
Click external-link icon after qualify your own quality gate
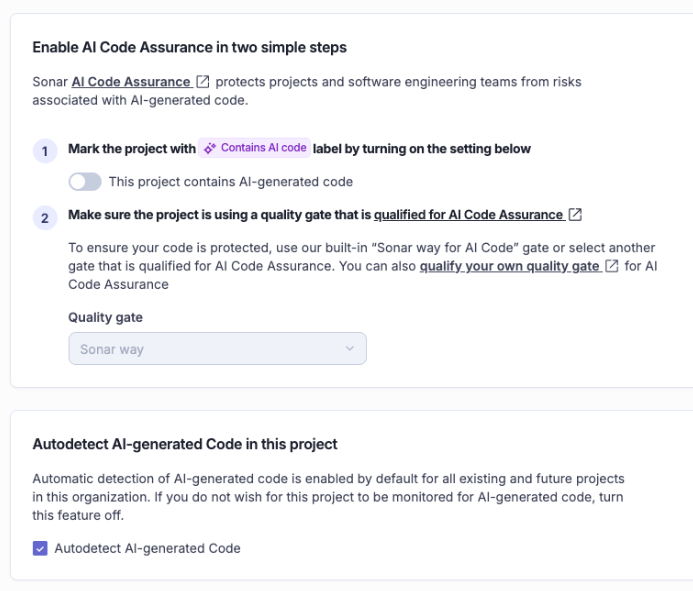click(612, 266)
